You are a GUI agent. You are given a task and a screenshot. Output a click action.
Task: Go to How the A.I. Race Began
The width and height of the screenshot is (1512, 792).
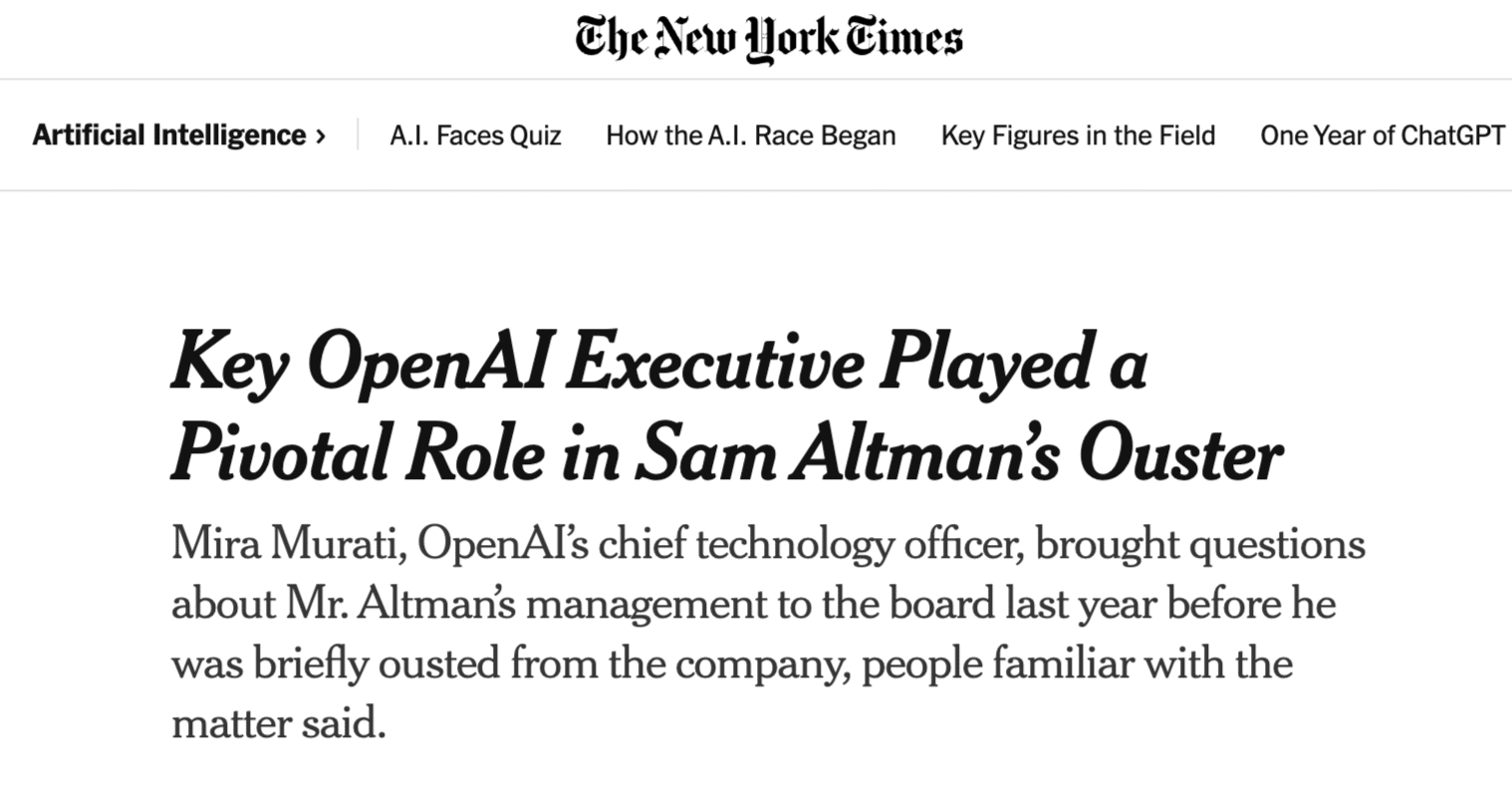point(750,135)
